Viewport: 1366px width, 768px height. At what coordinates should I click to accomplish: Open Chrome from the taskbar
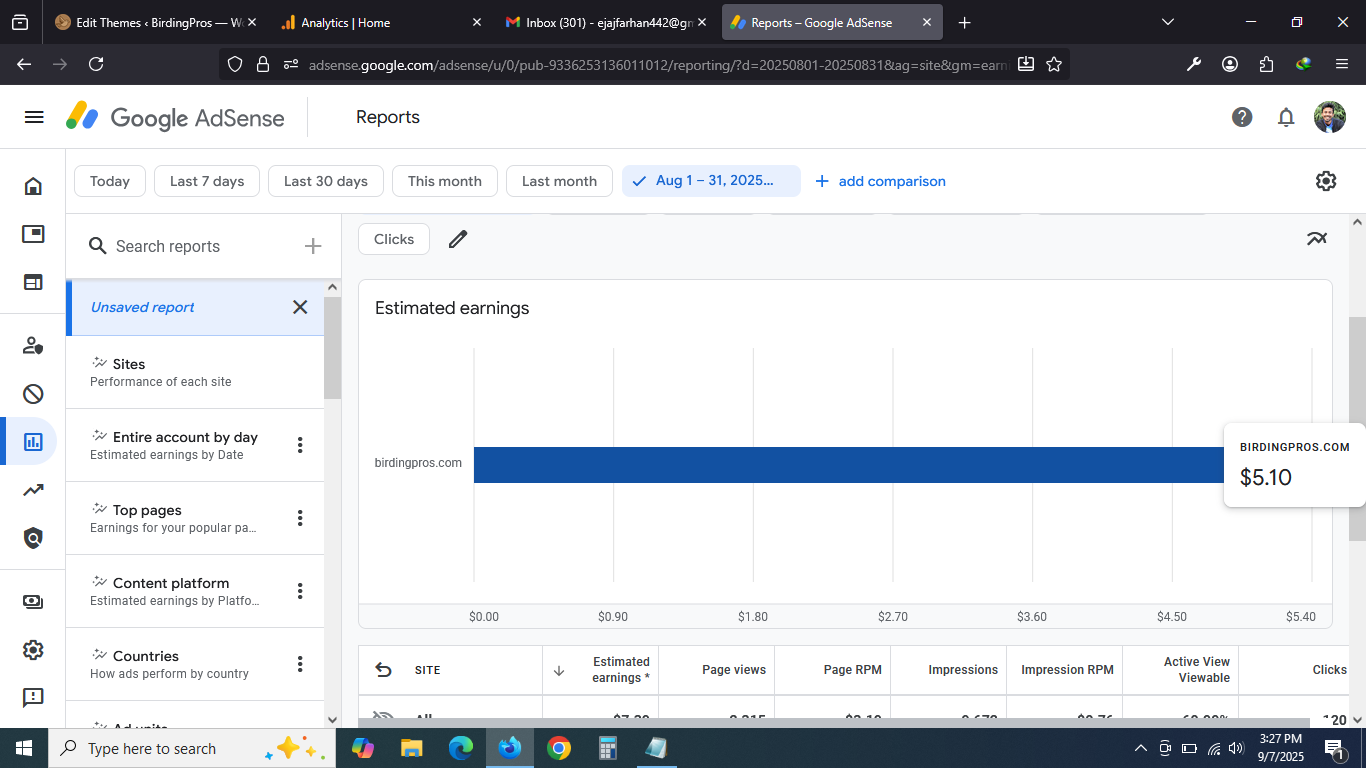(x=559, y=748)
